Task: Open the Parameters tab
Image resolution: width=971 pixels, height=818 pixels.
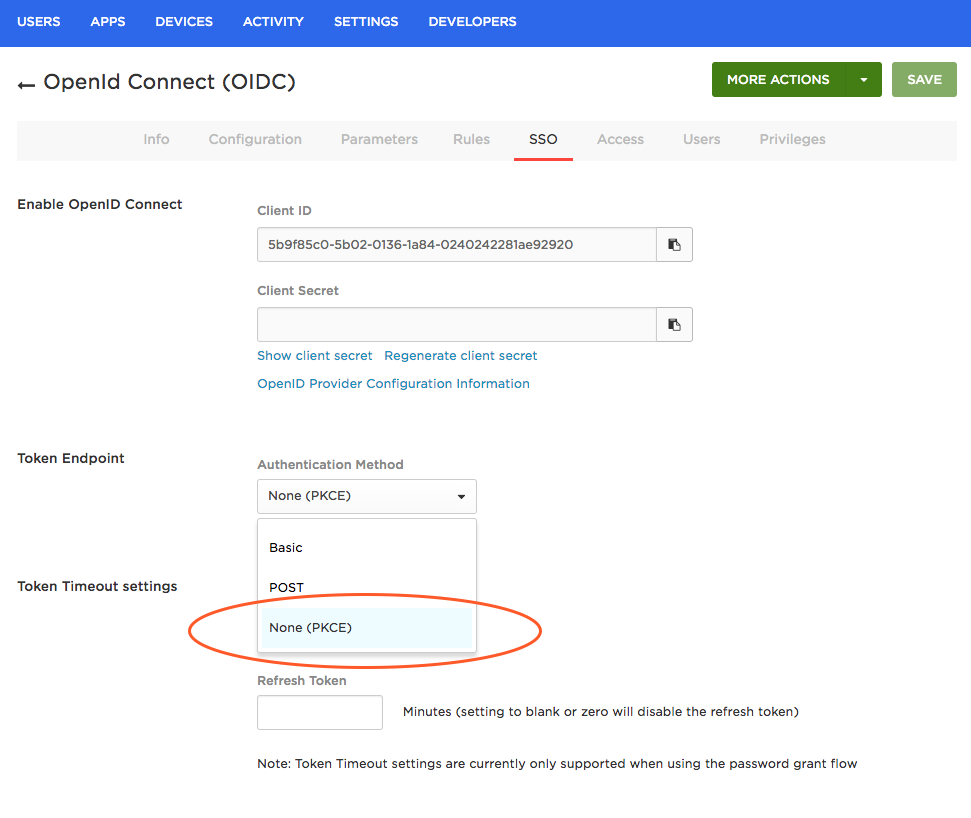Action: coord(378,139)
